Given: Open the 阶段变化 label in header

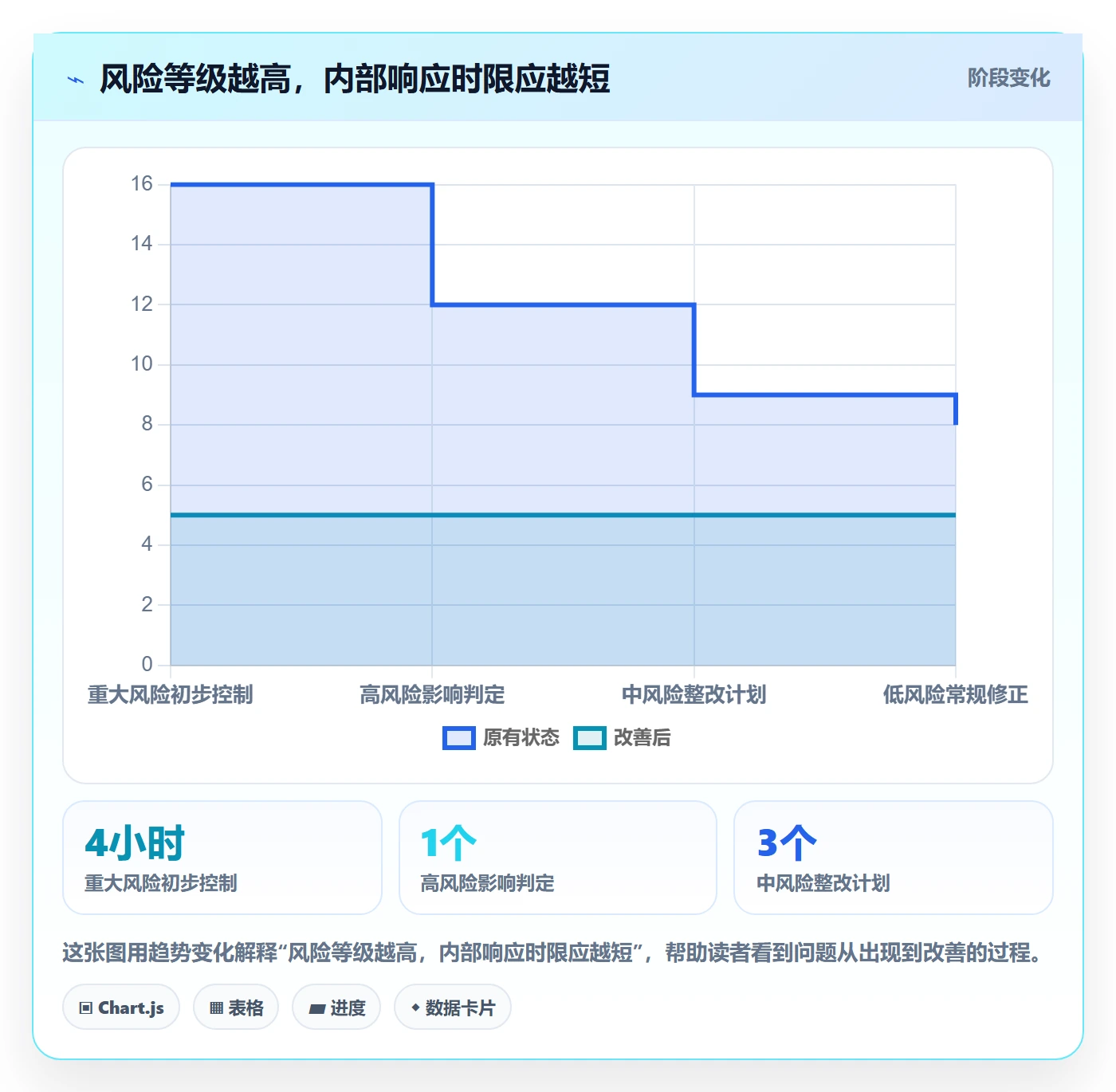Looking at the screenshot, I should point(1008,78).
